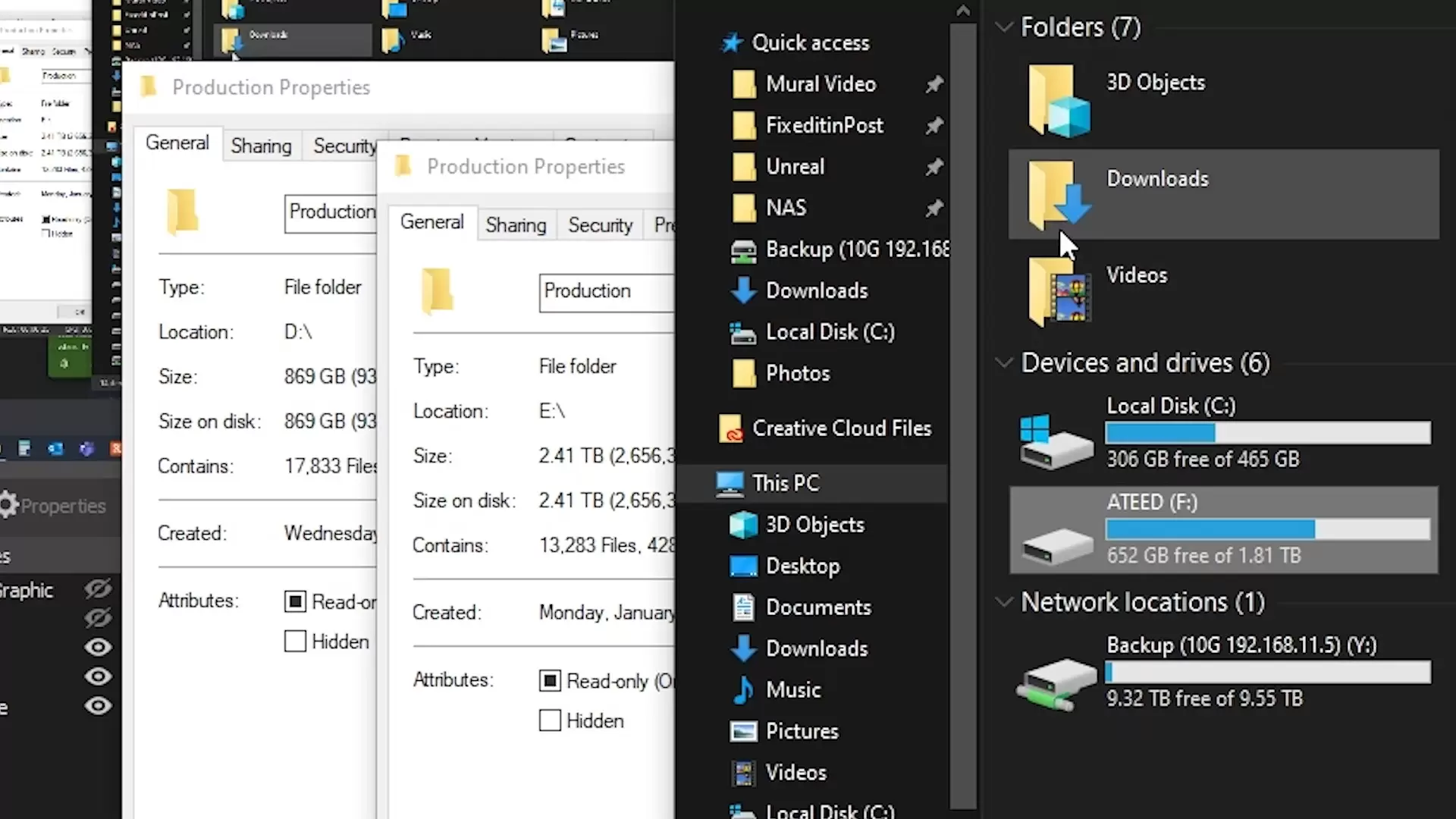Screen dimensions: 1456x819
Task: Select Desktop under This PC
Action: [x=802, y=566]
